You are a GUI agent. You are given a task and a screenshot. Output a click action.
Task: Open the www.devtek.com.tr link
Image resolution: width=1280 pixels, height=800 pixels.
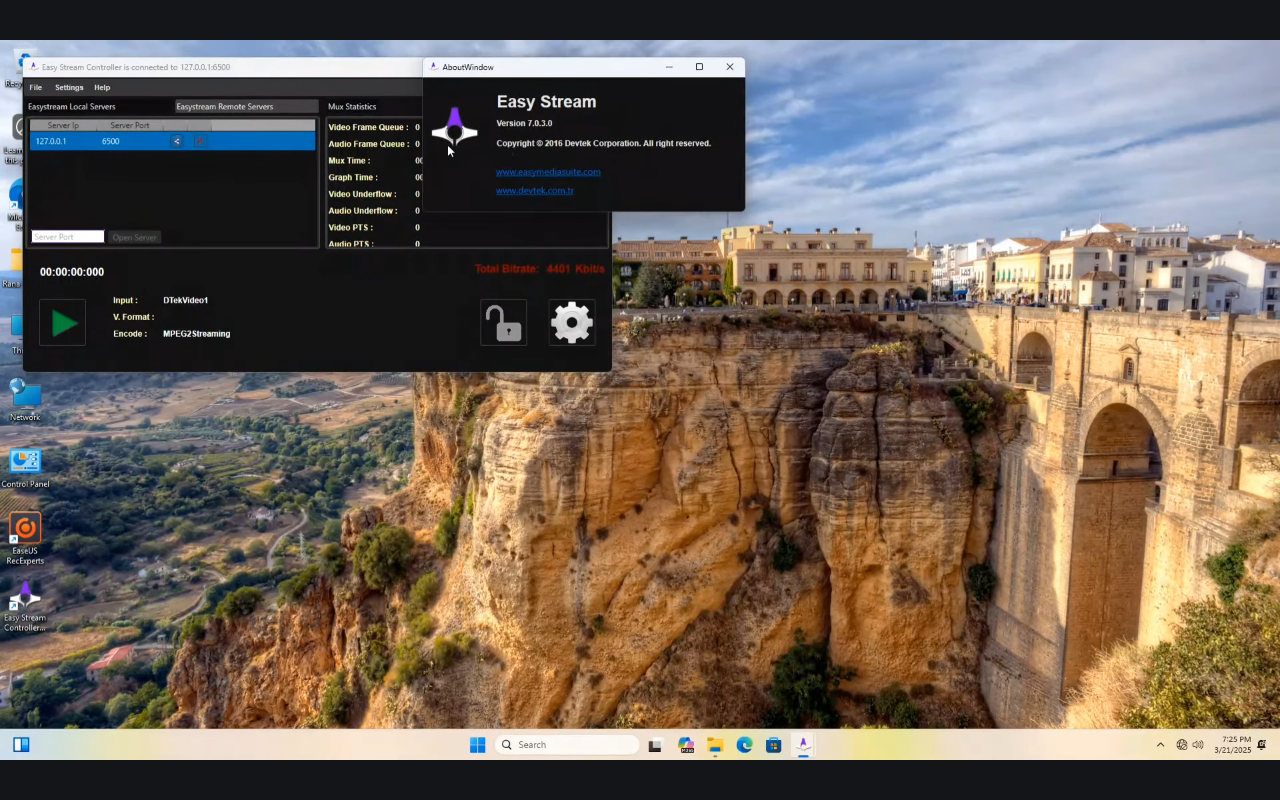pyautogui.click(x=535, y=190)
